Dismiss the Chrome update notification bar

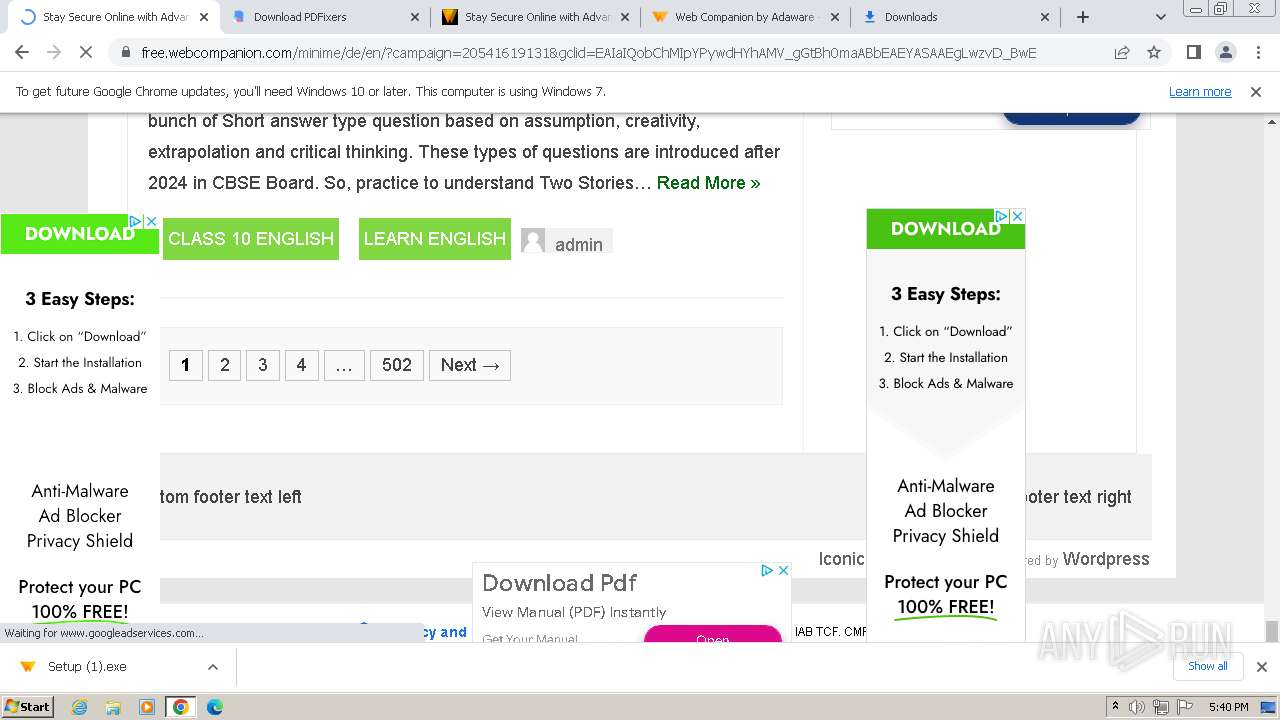pyautogui.click(x=1256, y=92)
